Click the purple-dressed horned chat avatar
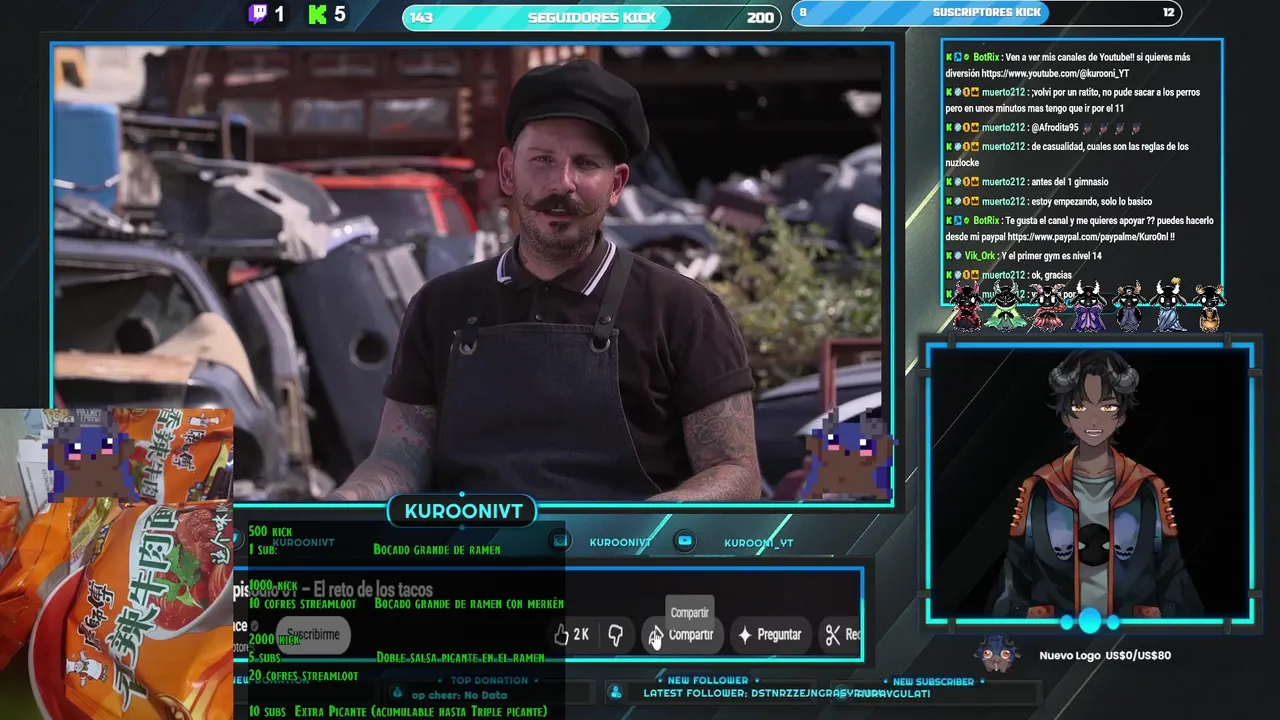1280x720 pixels. click(1088, 306)
